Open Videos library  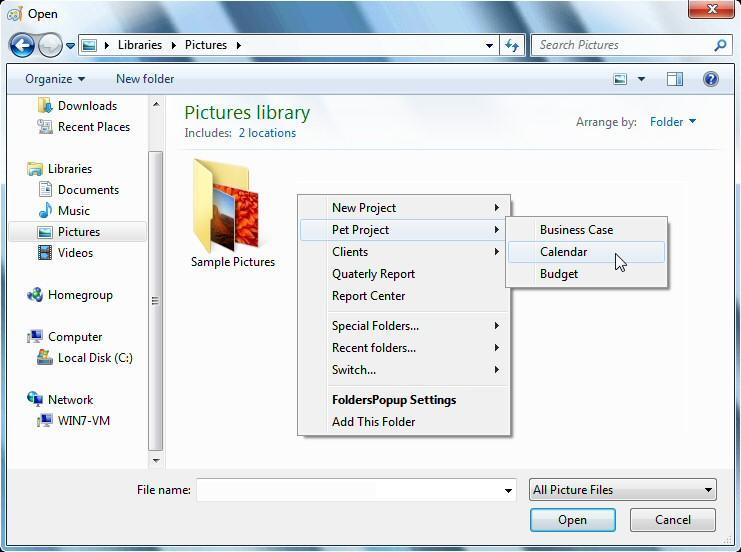75,253
